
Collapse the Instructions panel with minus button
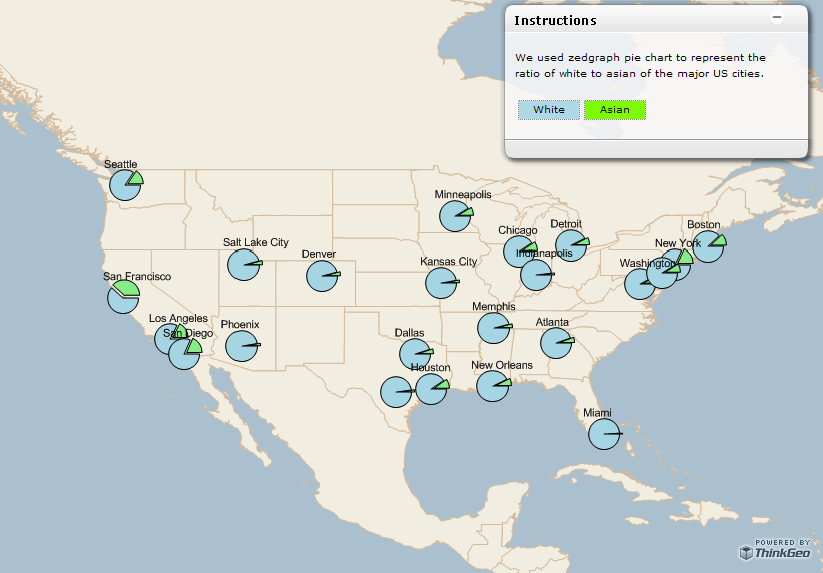[777, 17]
